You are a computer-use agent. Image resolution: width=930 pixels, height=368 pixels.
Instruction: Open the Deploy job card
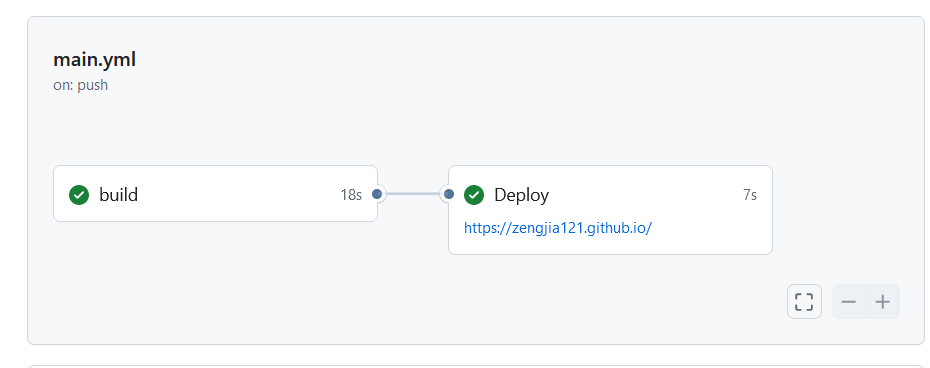coord(610,210)
